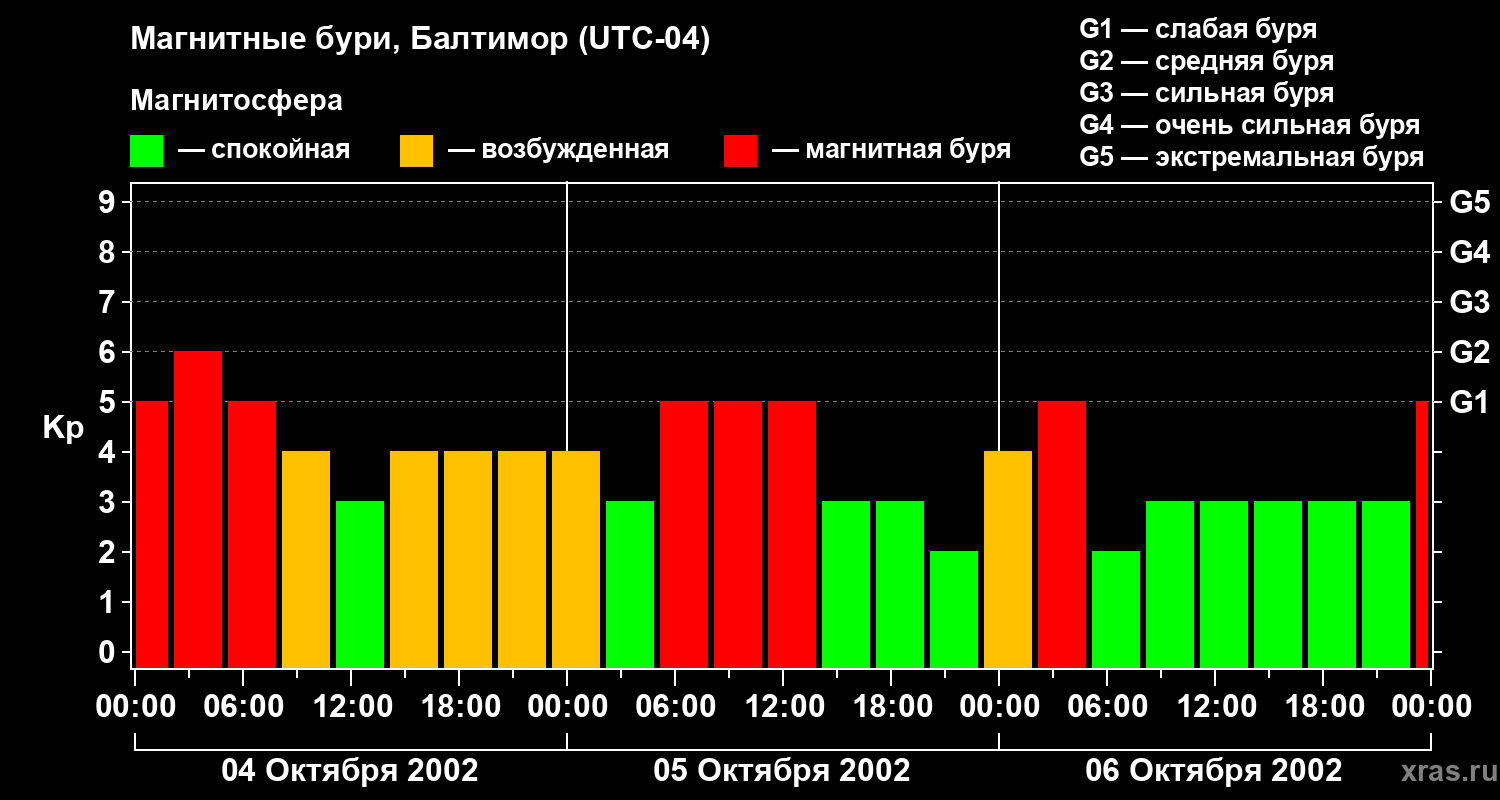Select the "04 Октября 2002" date label

(349, 771)
